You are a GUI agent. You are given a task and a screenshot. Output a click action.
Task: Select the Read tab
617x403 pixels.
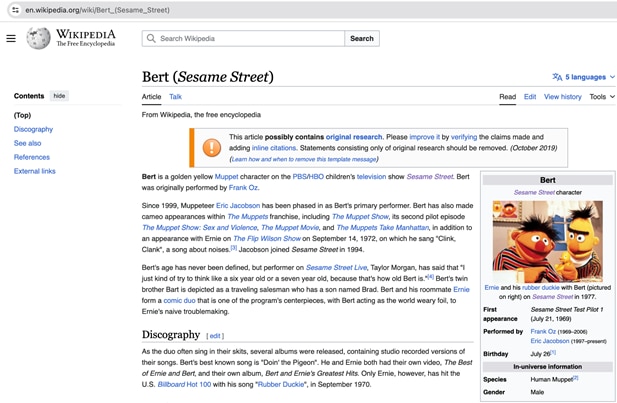pos(508,97)
